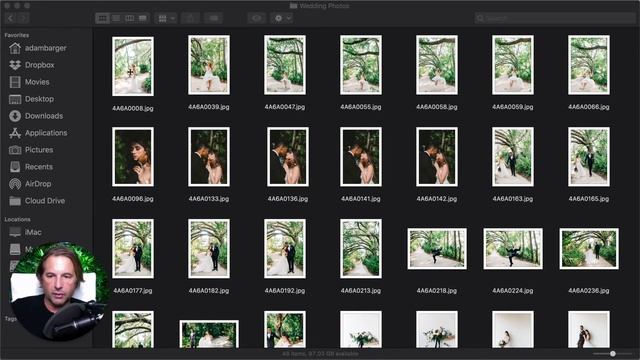Image resolution: width=640 pixels, height=360 pixels.
Task: Open Applications in the sidebar
Action: [x=38, y=133]
